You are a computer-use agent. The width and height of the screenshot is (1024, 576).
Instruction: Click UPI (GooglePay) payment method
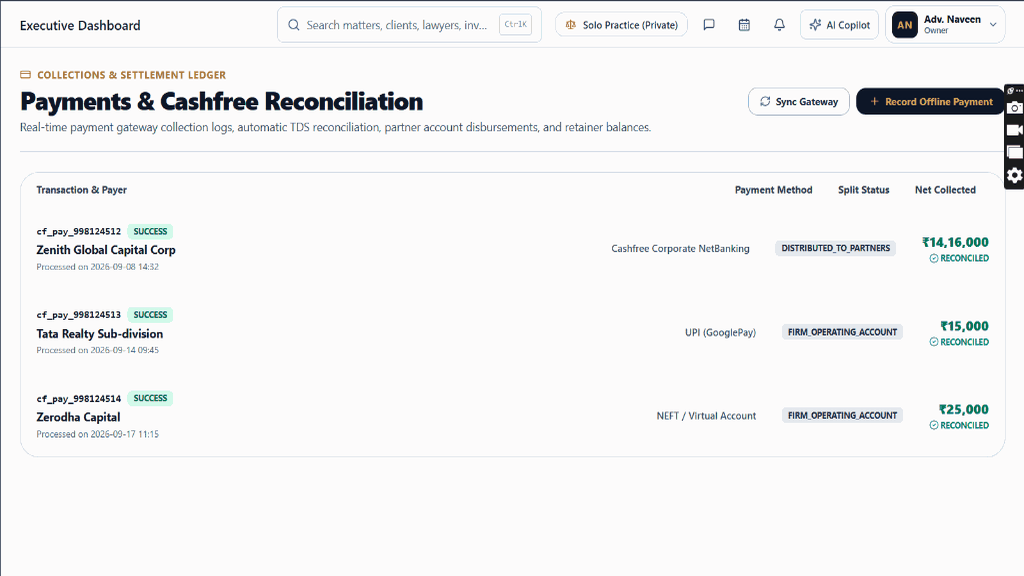[x=720, y=332]
